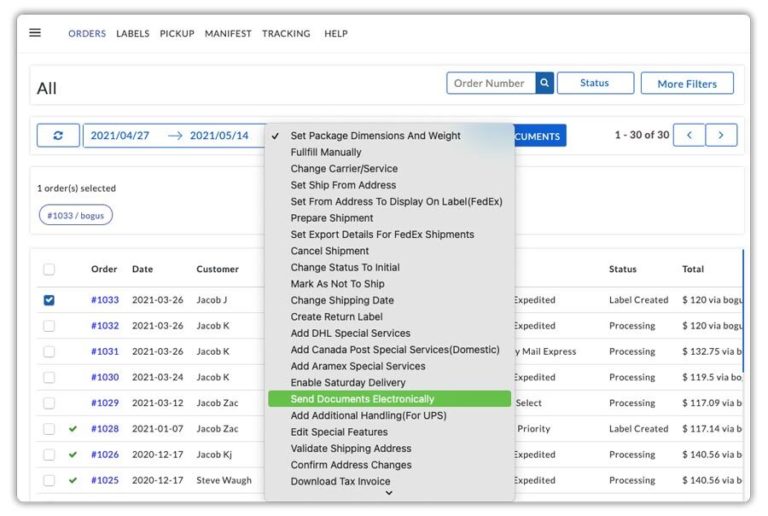This screenshot has height=516, width=768.
Task: Select Edit Special Features
Action: pos(389,432)
